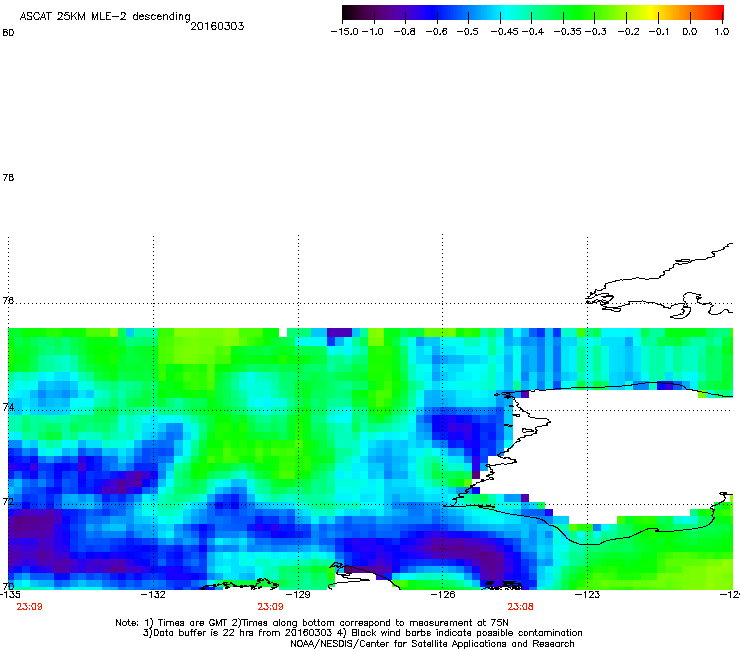The width and height of the screenshot is (740, 650).
Task: Click the 1.0 colorbar label
Action: click(722, 32)
